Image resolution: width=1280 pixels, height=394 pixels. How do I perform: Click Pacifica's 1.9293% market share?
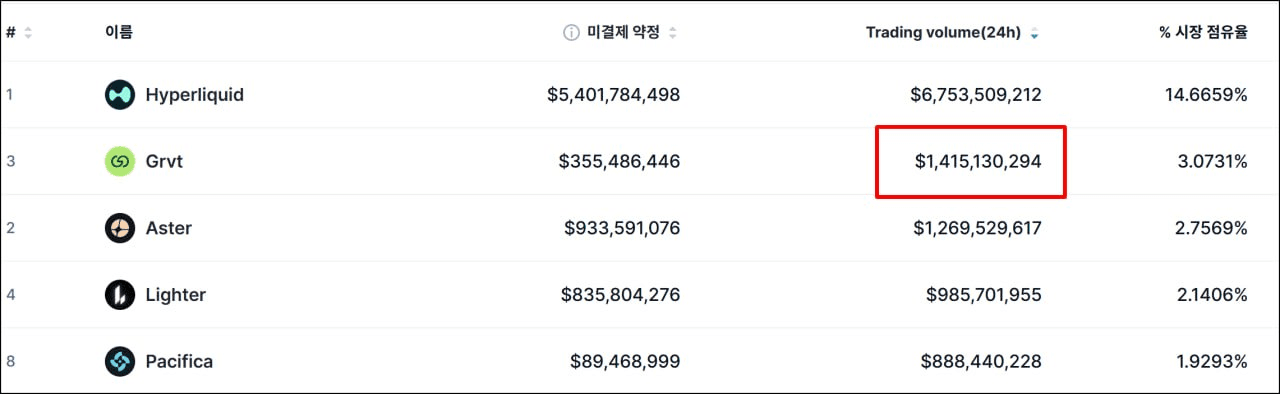[1211, 361]
